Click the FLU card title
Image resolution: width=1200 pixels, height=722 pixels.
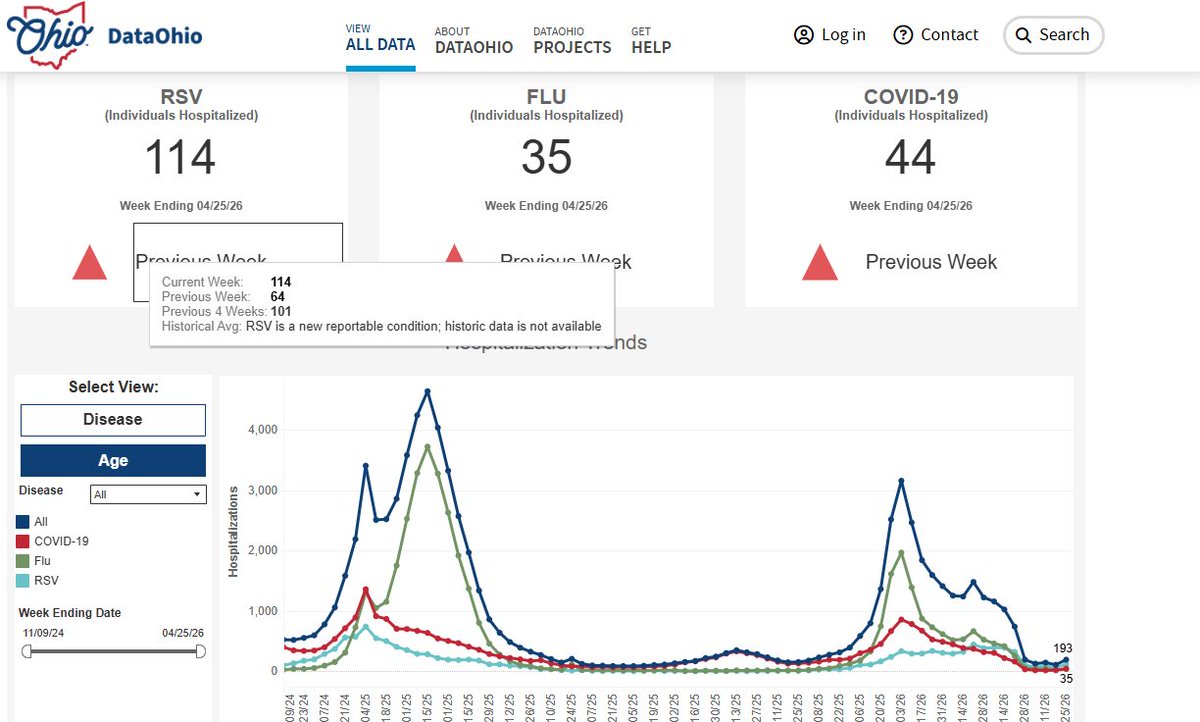[x=546, y=97]
